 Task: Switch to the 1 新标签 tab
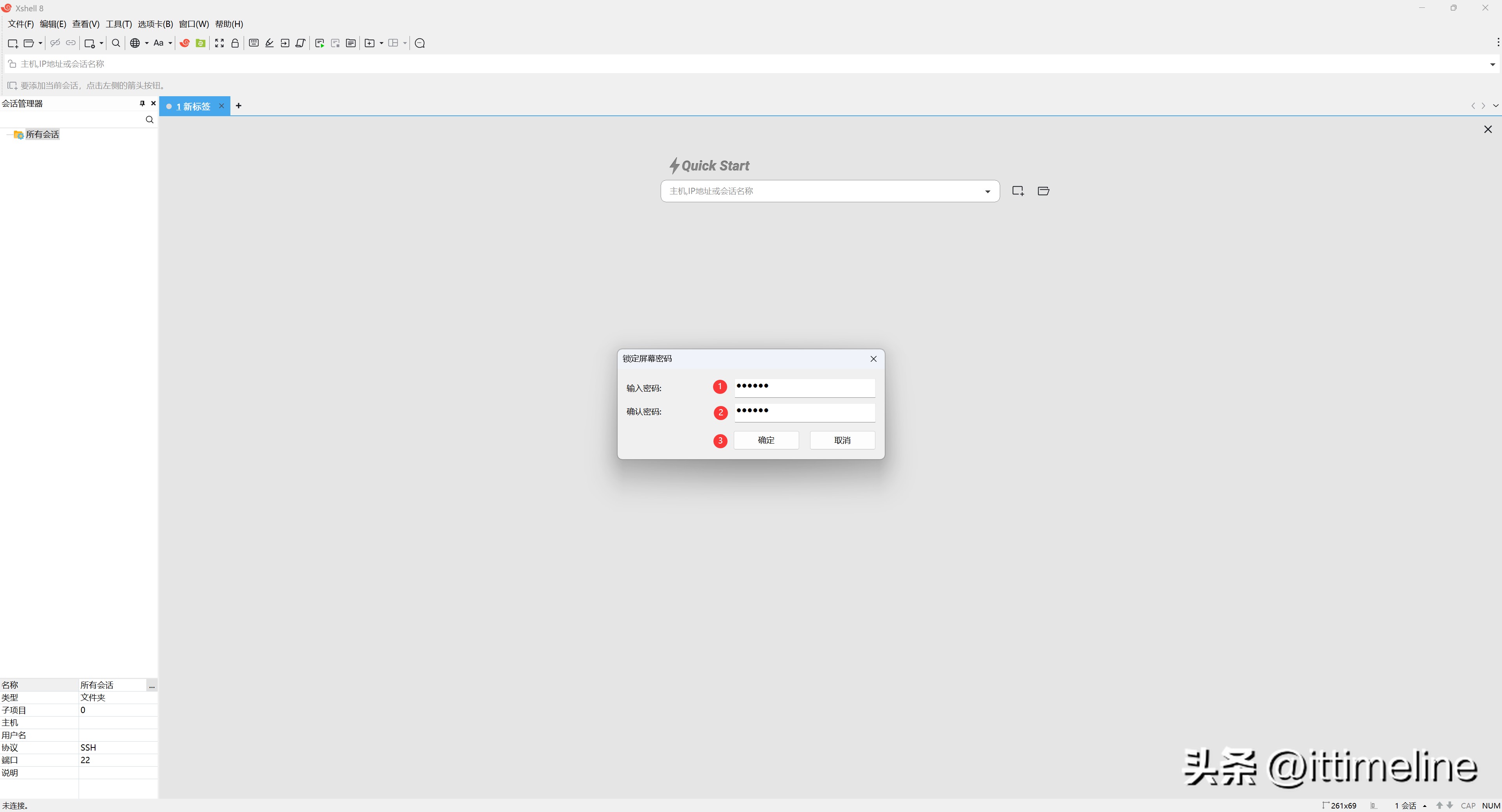pos(193,107)
